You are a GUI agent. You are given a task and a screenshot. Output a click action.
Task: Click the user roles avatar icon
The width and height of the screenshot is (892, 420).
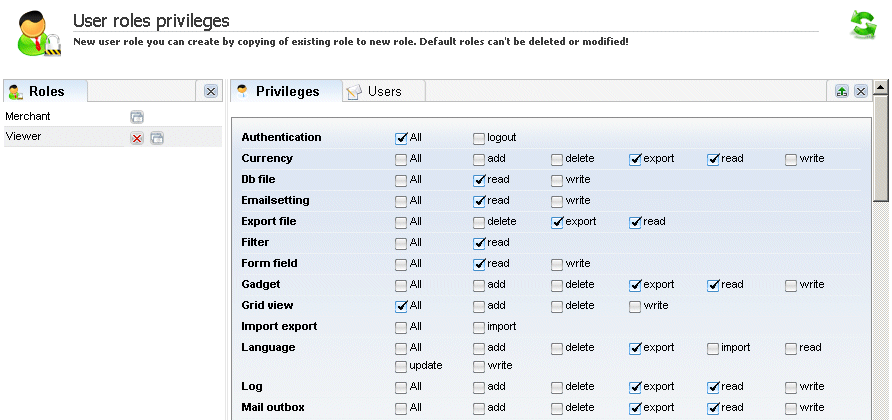[x=38, y=34]
